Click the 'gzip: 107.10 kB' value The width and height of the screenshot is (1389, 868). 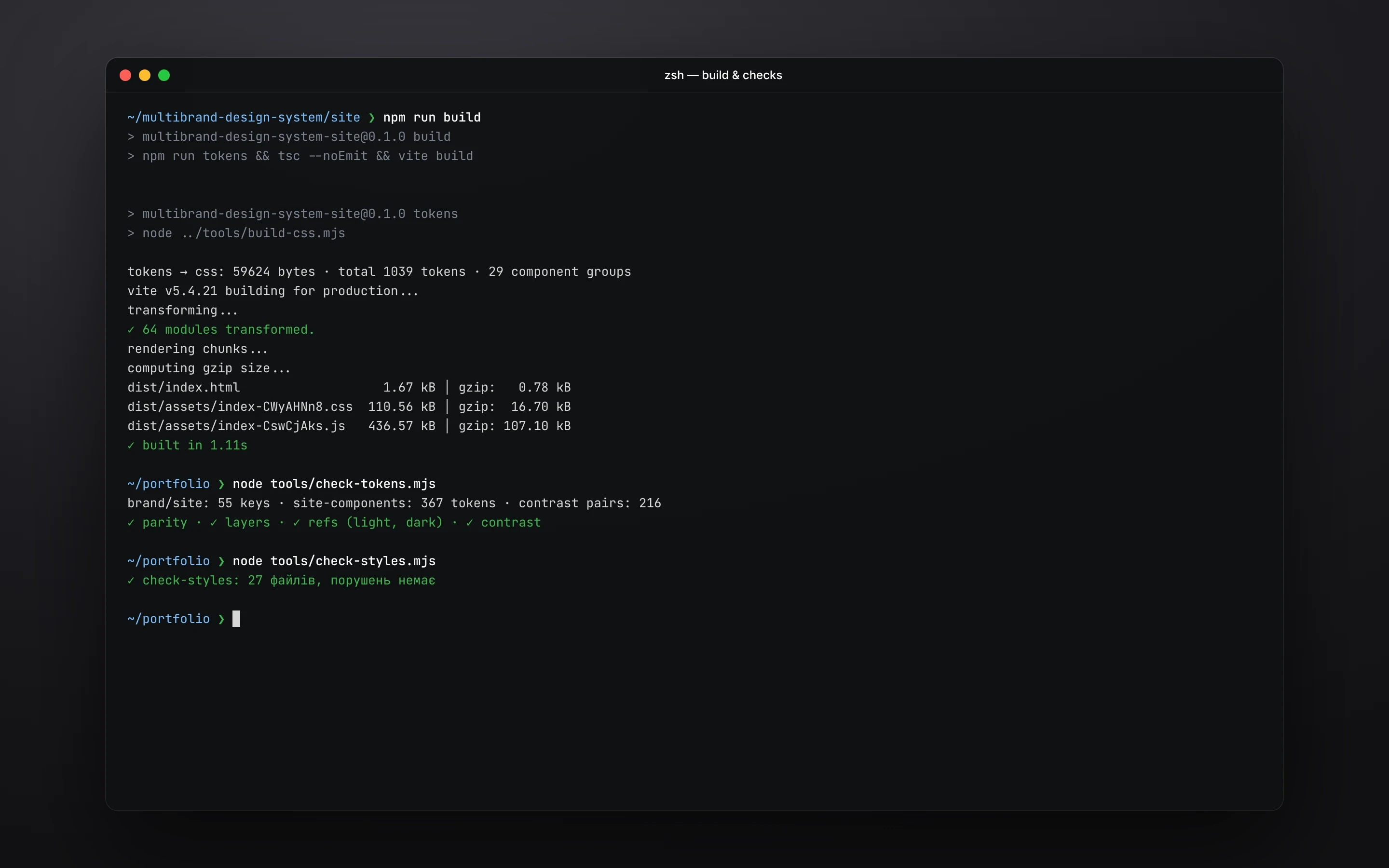point(514,426)
